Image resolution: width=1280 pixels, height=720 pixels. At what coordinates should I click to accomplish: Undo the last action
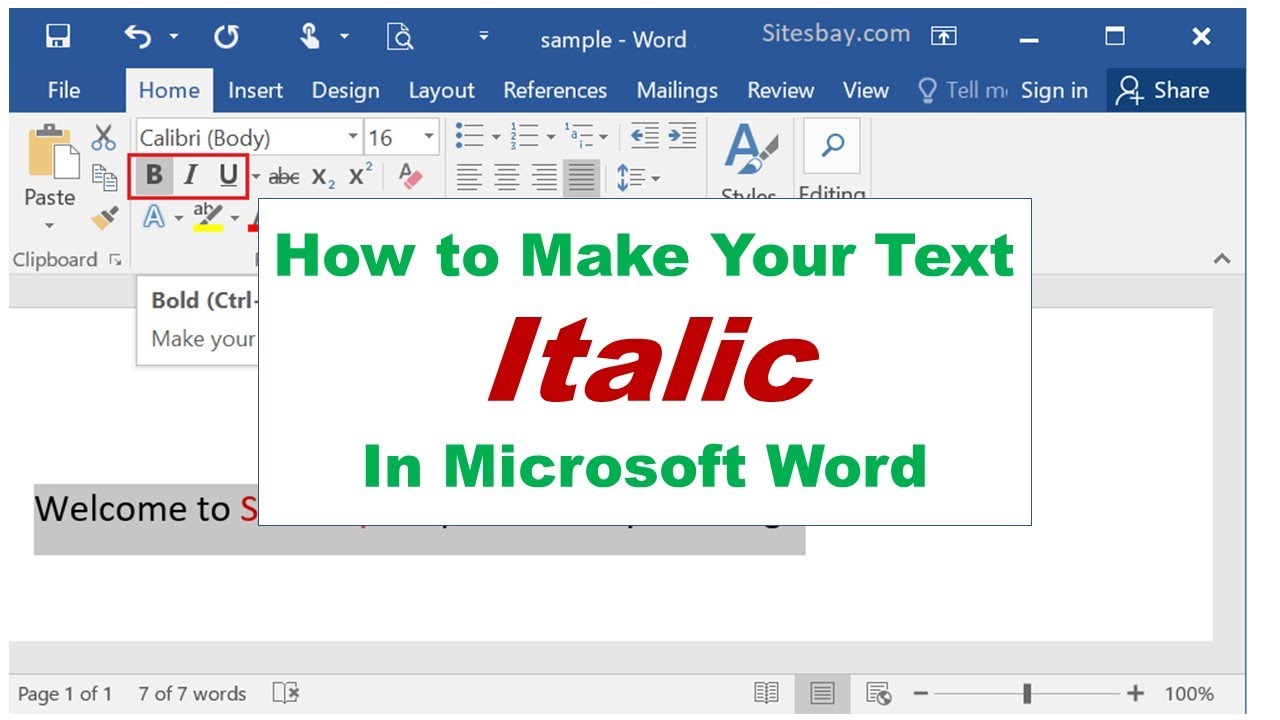[139, 36]
